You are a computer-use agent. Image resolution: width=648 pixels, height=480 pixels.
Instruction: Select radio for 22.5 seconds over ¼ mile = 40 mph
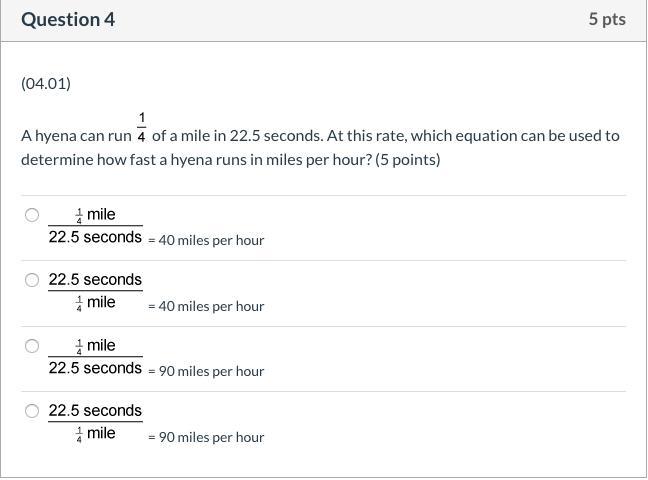click(x=32, y=280)
